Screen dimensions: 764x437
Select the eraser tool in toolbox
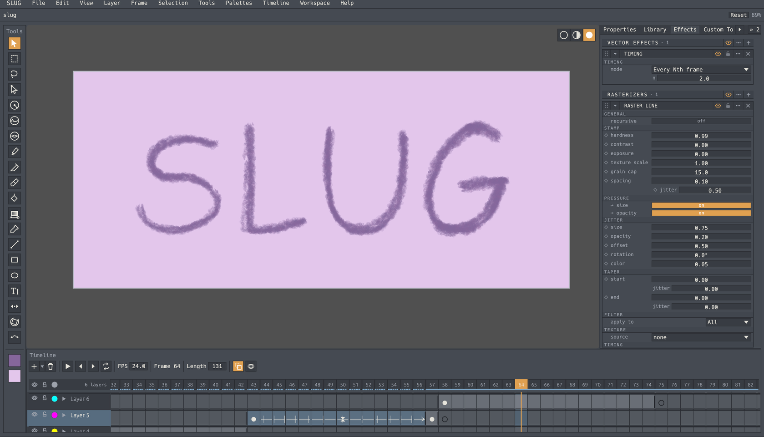click(x=14, y=183)
